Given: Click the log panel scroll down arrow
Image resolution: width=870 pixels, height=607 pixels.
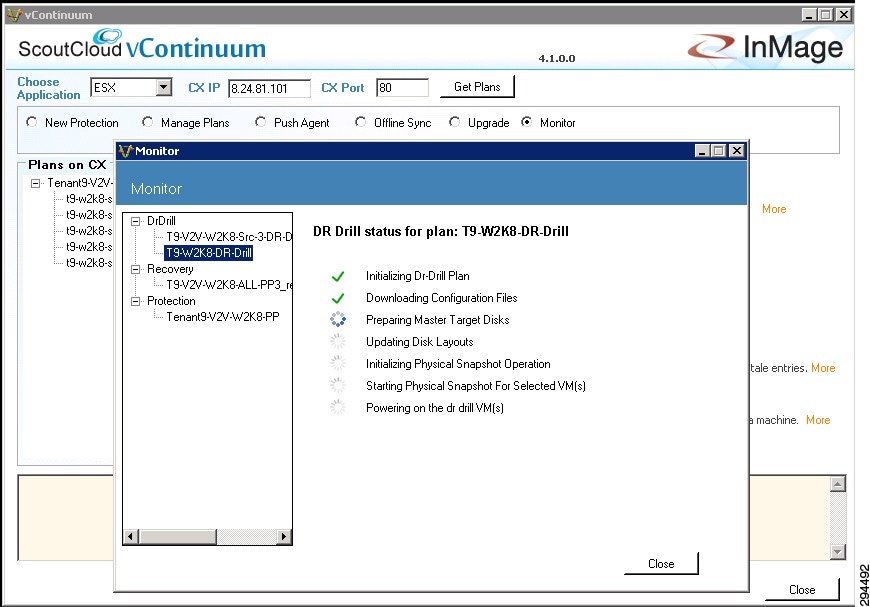Looking at the screenshot, I should pyautogui.click(x=838, y=552).
